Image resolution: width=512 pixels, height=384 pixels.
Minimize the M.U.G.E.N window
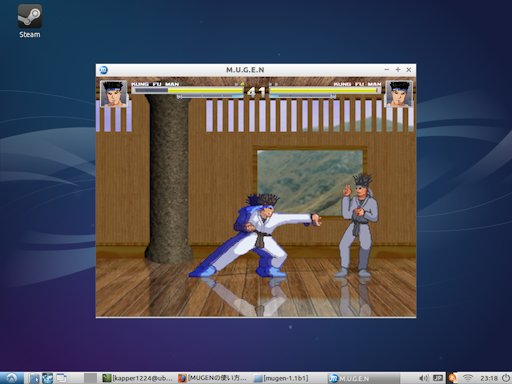(x=387, y=70)
